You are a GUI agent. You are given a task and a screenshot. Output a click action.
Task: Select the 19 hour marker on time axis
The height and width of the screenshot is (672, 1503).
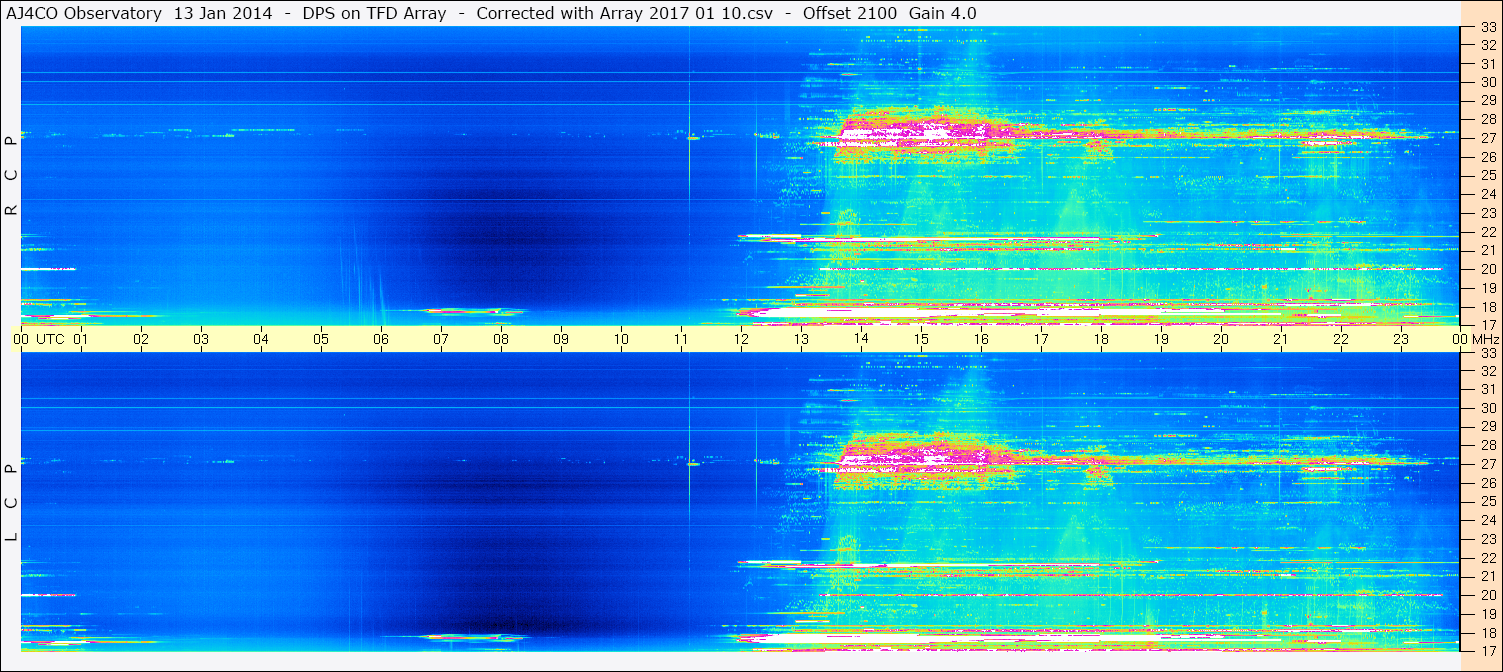coord(1161,339)
